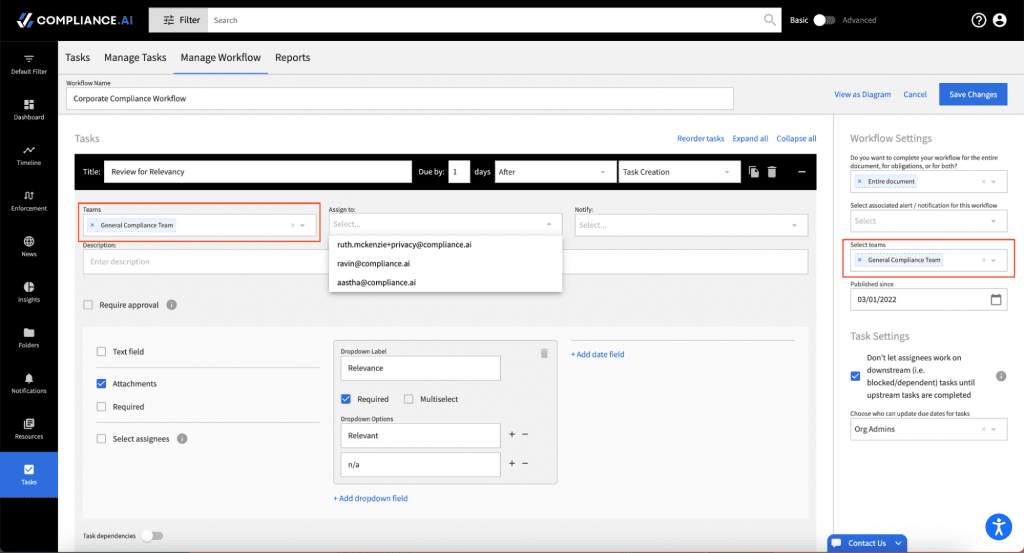
Task: Delete the Relevance dropdown field
Action: coord(544,353)
